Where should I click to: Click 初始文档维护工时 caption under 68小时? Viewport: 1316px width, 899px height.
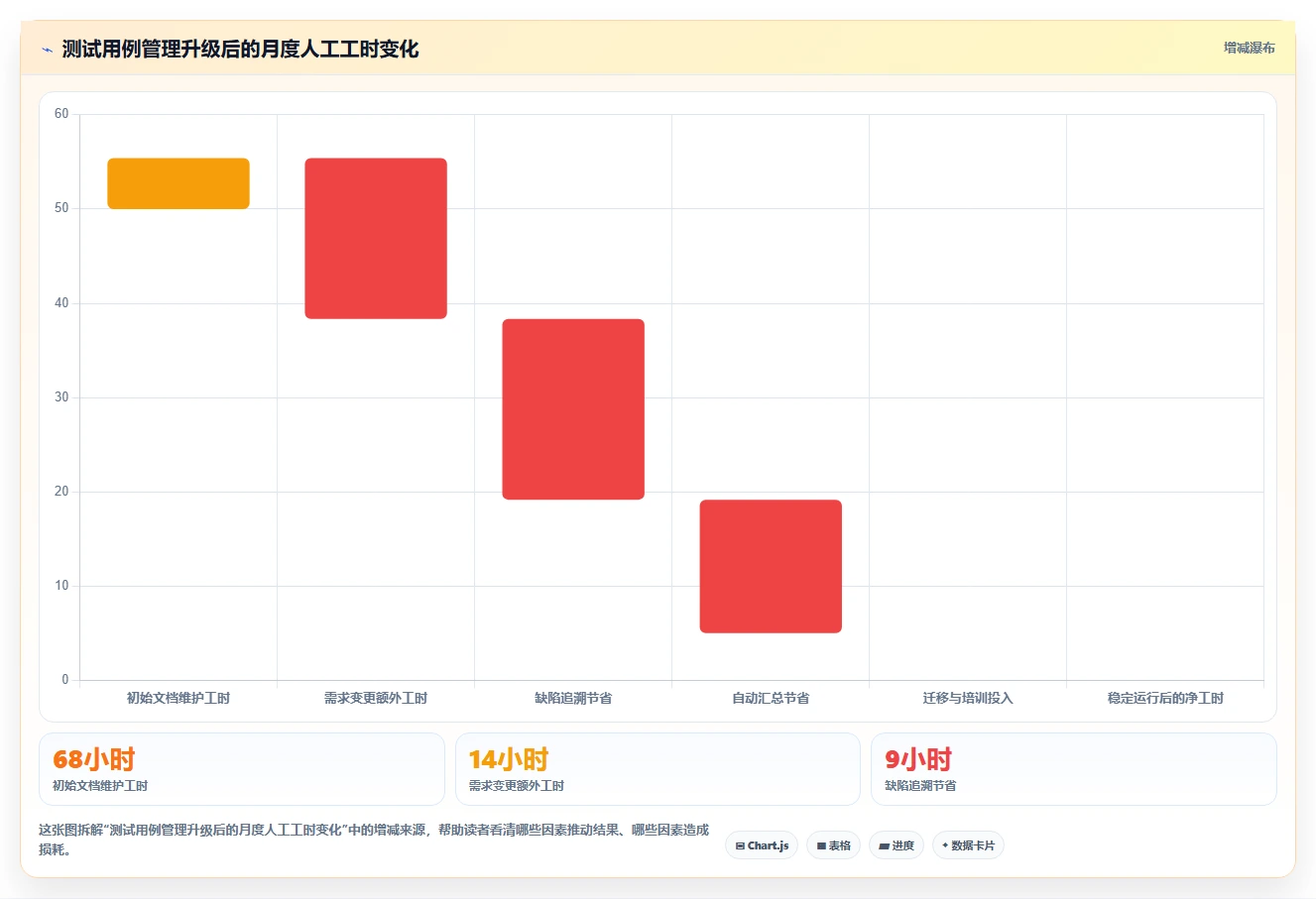[100, 786]
